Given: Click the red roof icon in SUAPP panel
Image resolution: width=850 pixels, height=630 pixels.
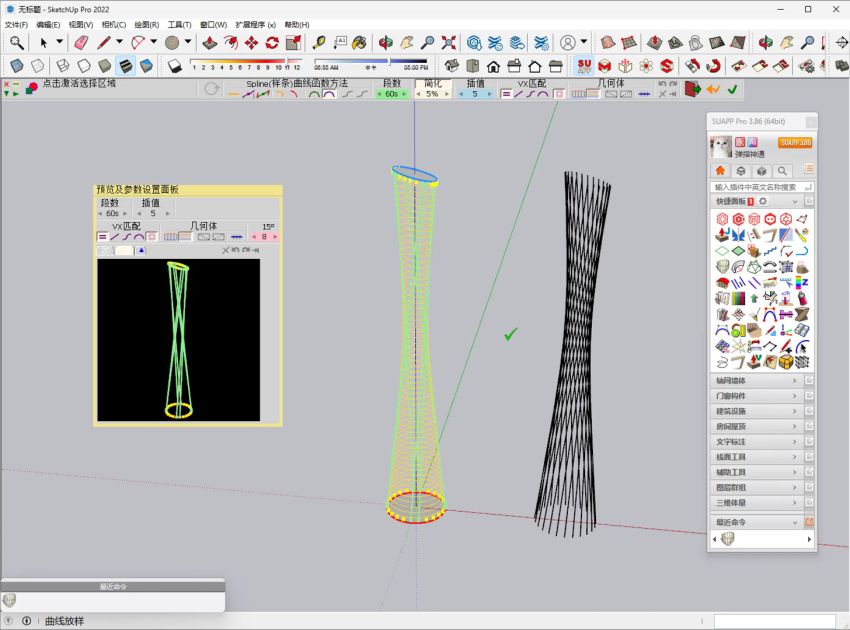Looking at the screenshot, I should (722, 282).
